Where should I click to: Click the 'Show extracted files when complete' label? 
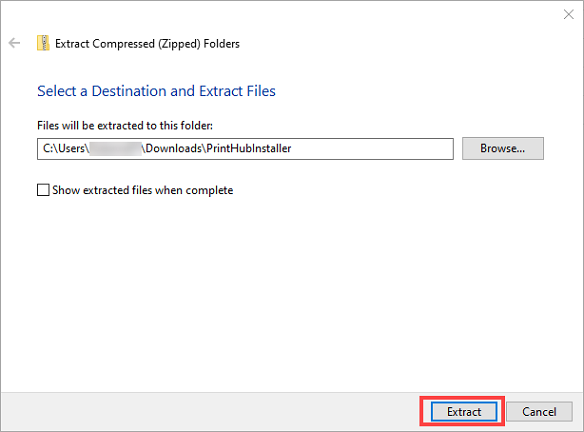tap(143, 190)
